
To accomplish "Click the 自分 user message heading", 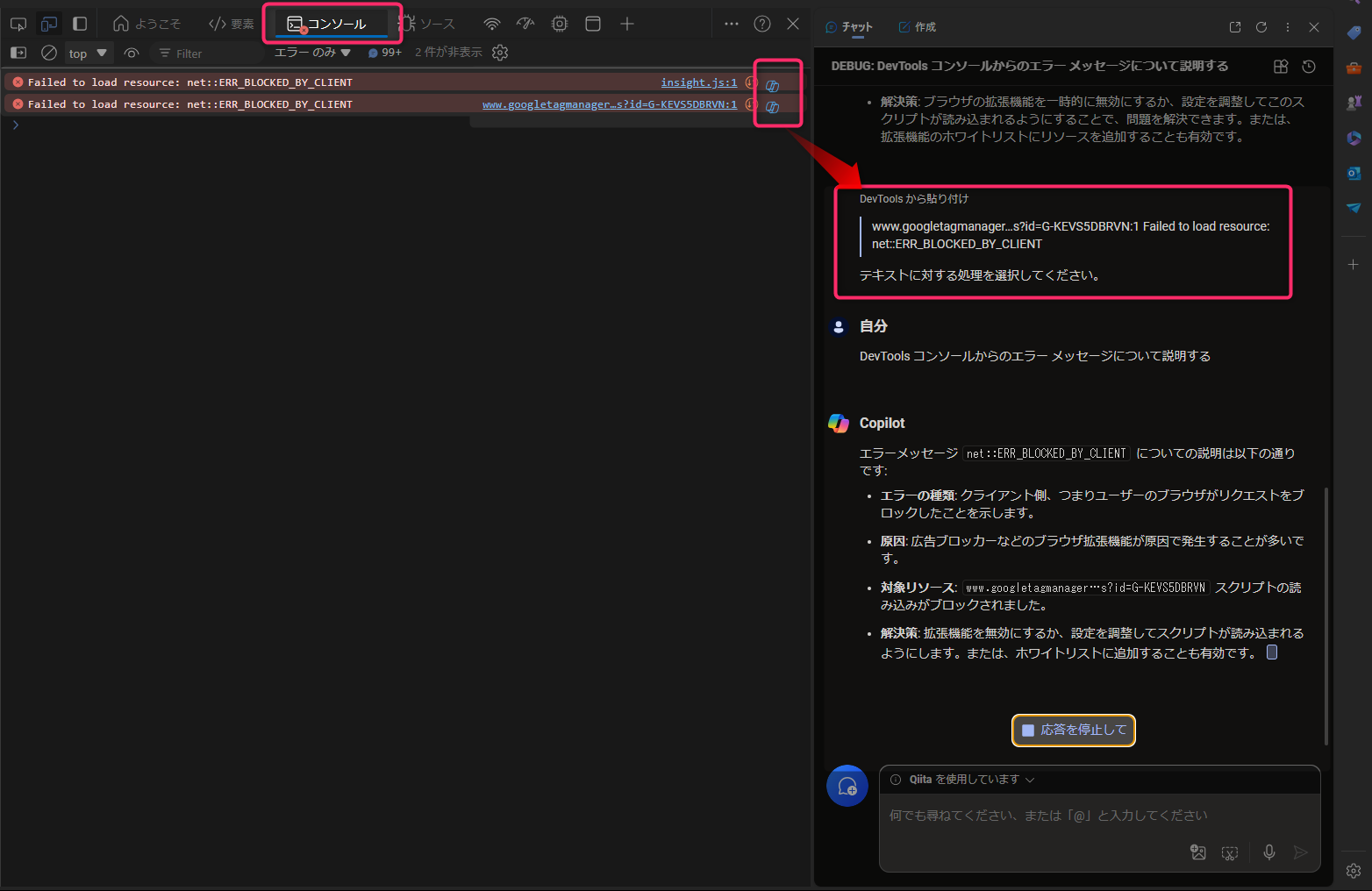I will (x=874, y=326).
